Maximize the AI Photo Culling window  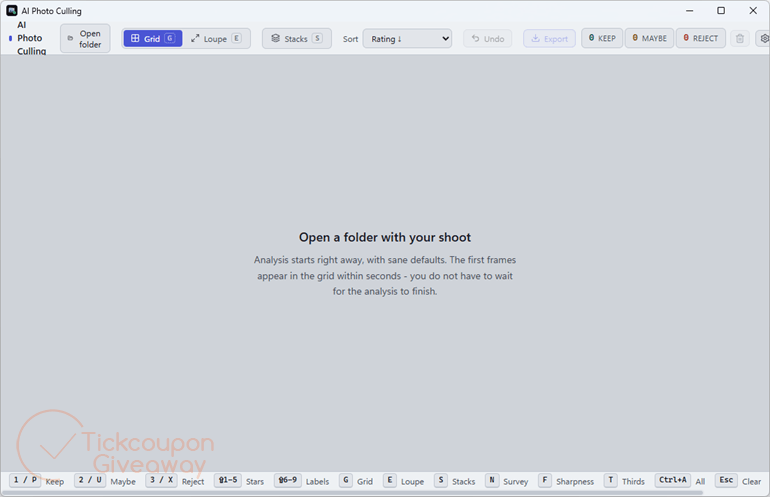[x=721, y=10]
